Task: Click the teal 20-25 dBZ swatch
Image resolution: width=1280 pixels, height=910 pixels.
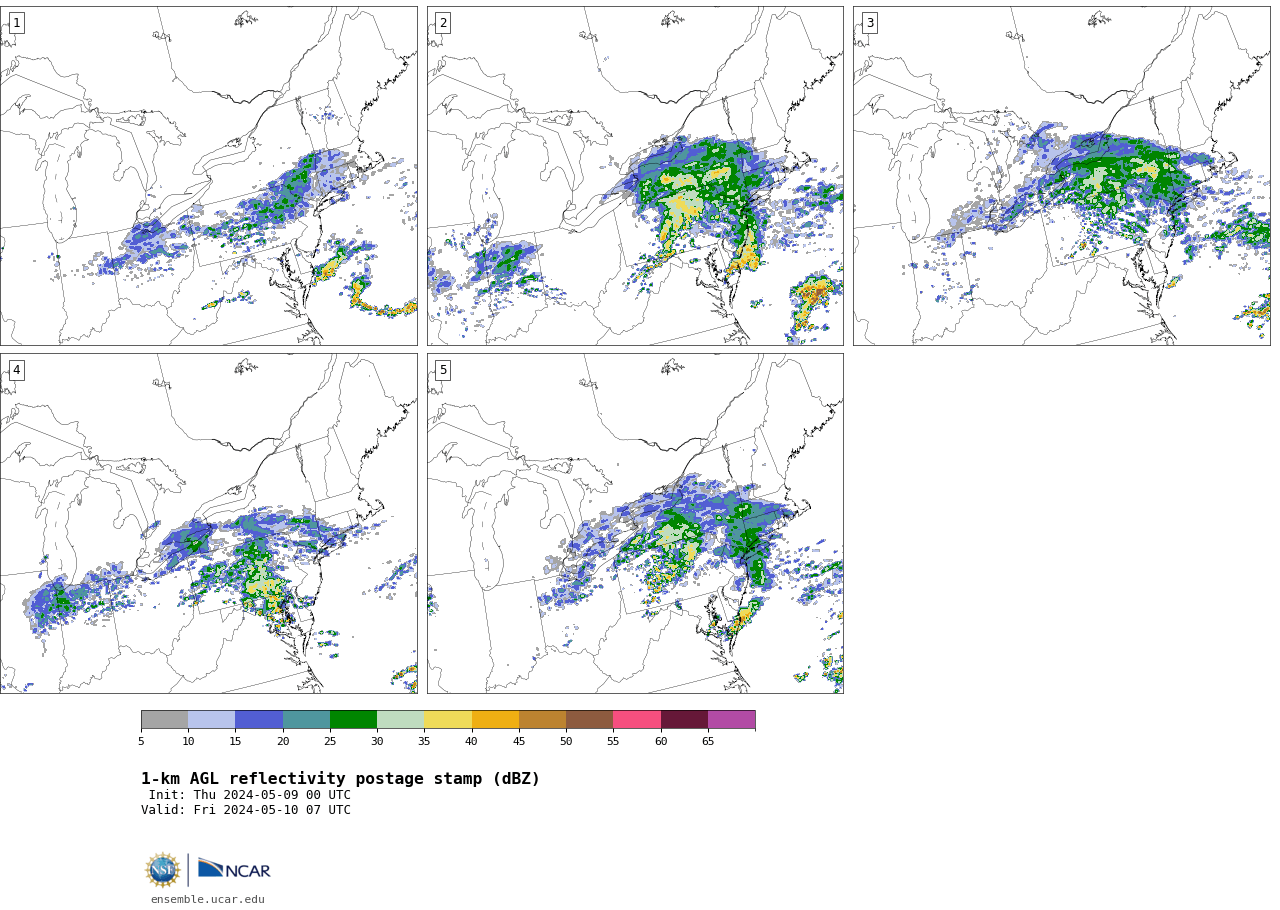Action: (x=306, y=720)
